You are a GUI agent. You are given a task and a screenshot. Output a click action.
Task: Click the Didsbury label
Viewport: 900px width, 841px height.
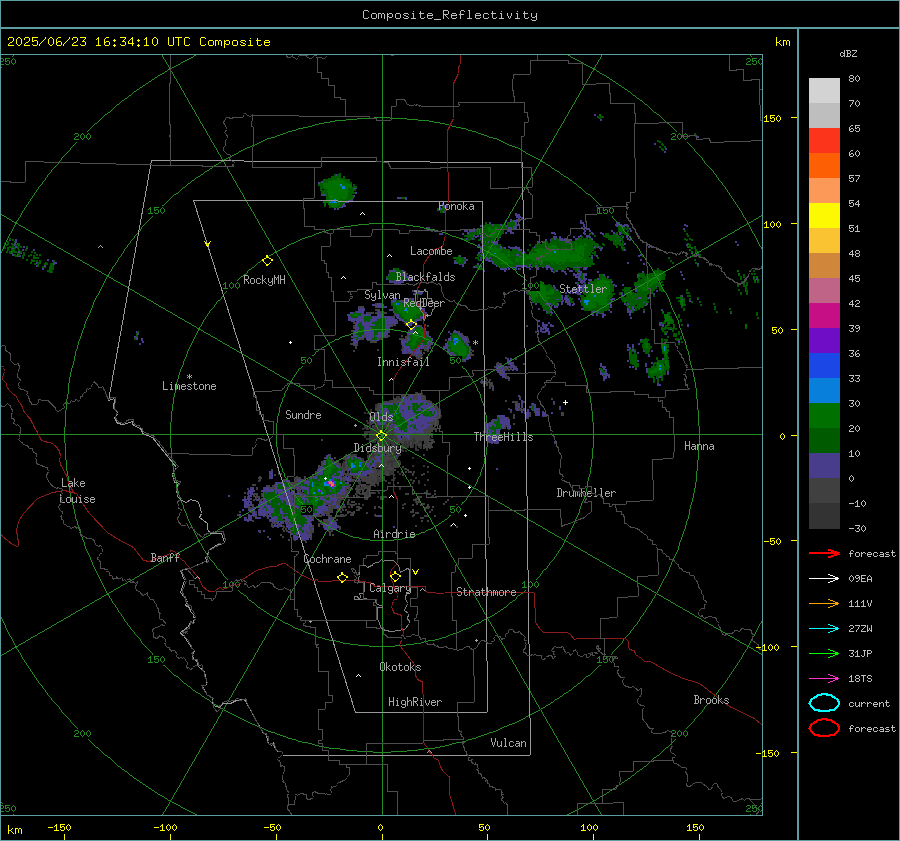377,448
